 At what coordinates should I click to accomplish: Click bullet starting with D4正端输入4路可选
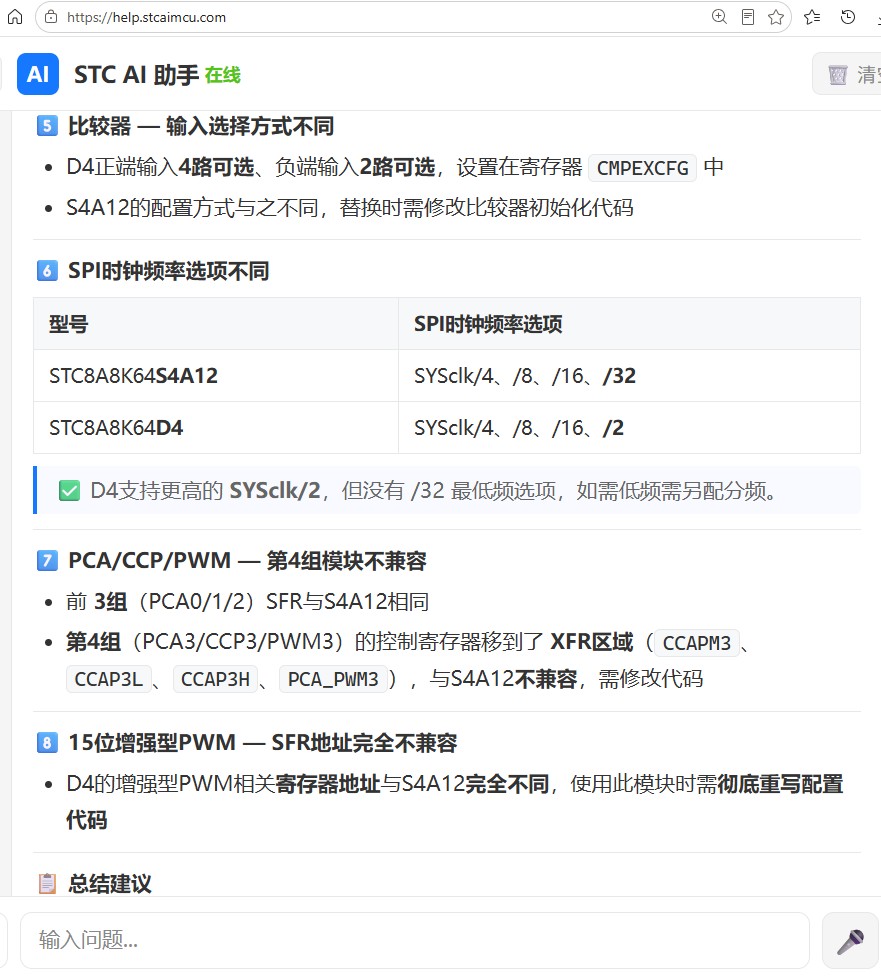tap(395, 167)
